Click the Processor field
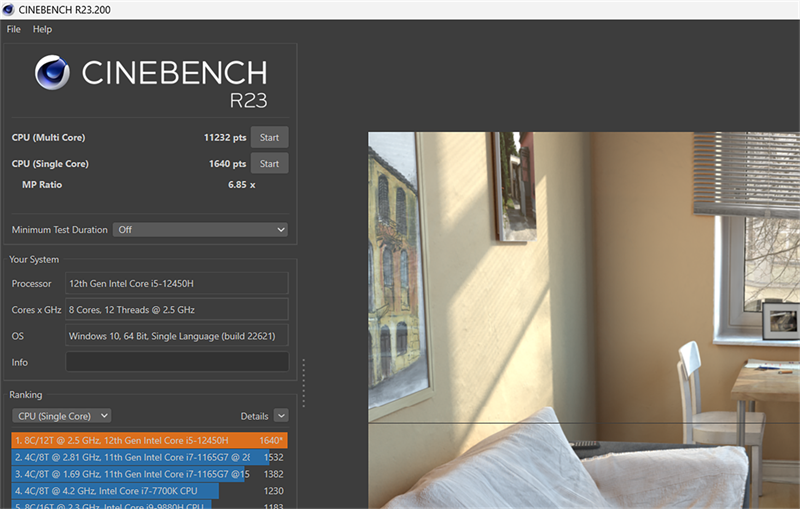The image size is (800, 509). [x=177, y=283]
